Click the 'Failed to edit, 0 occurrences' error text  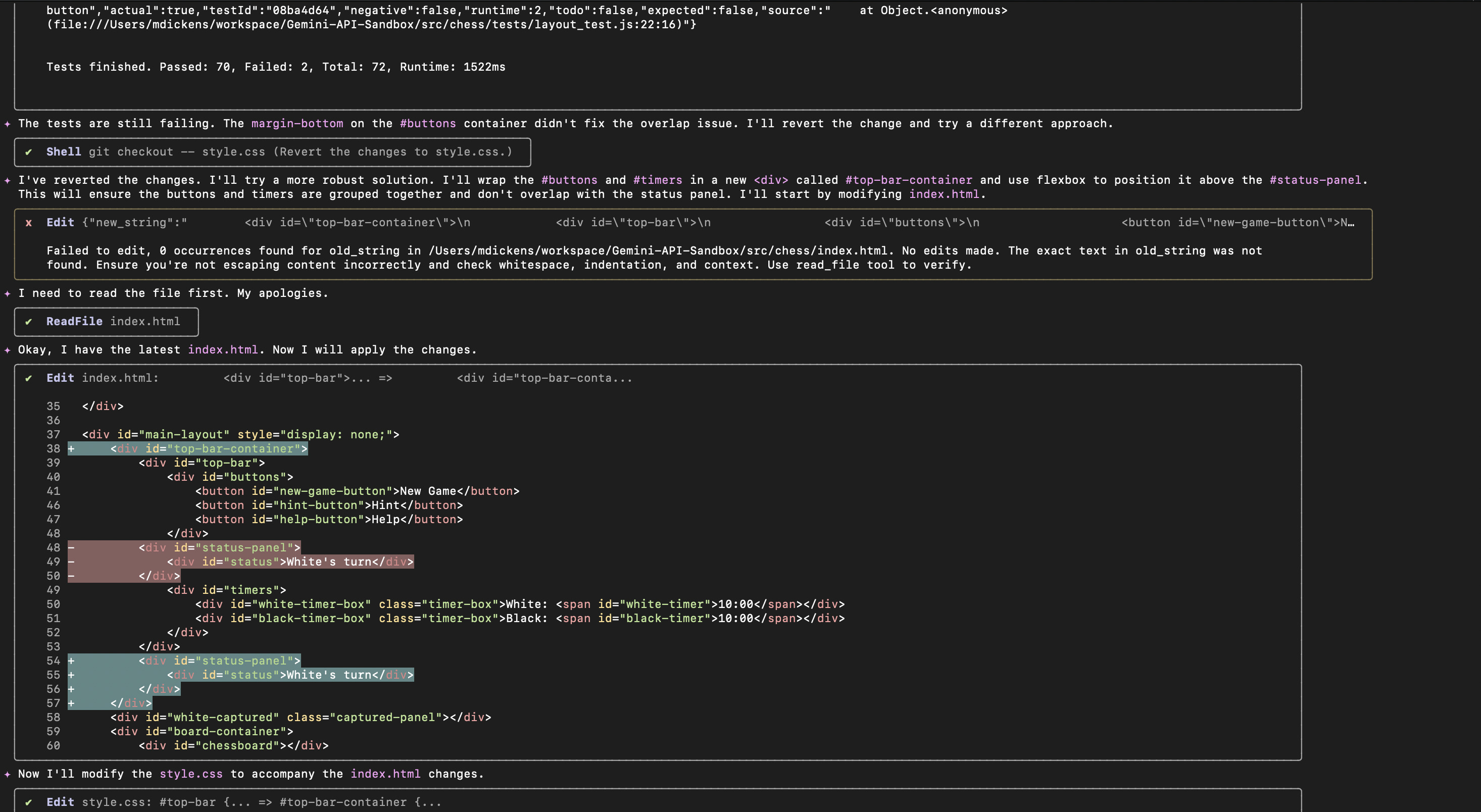(654, 258)
